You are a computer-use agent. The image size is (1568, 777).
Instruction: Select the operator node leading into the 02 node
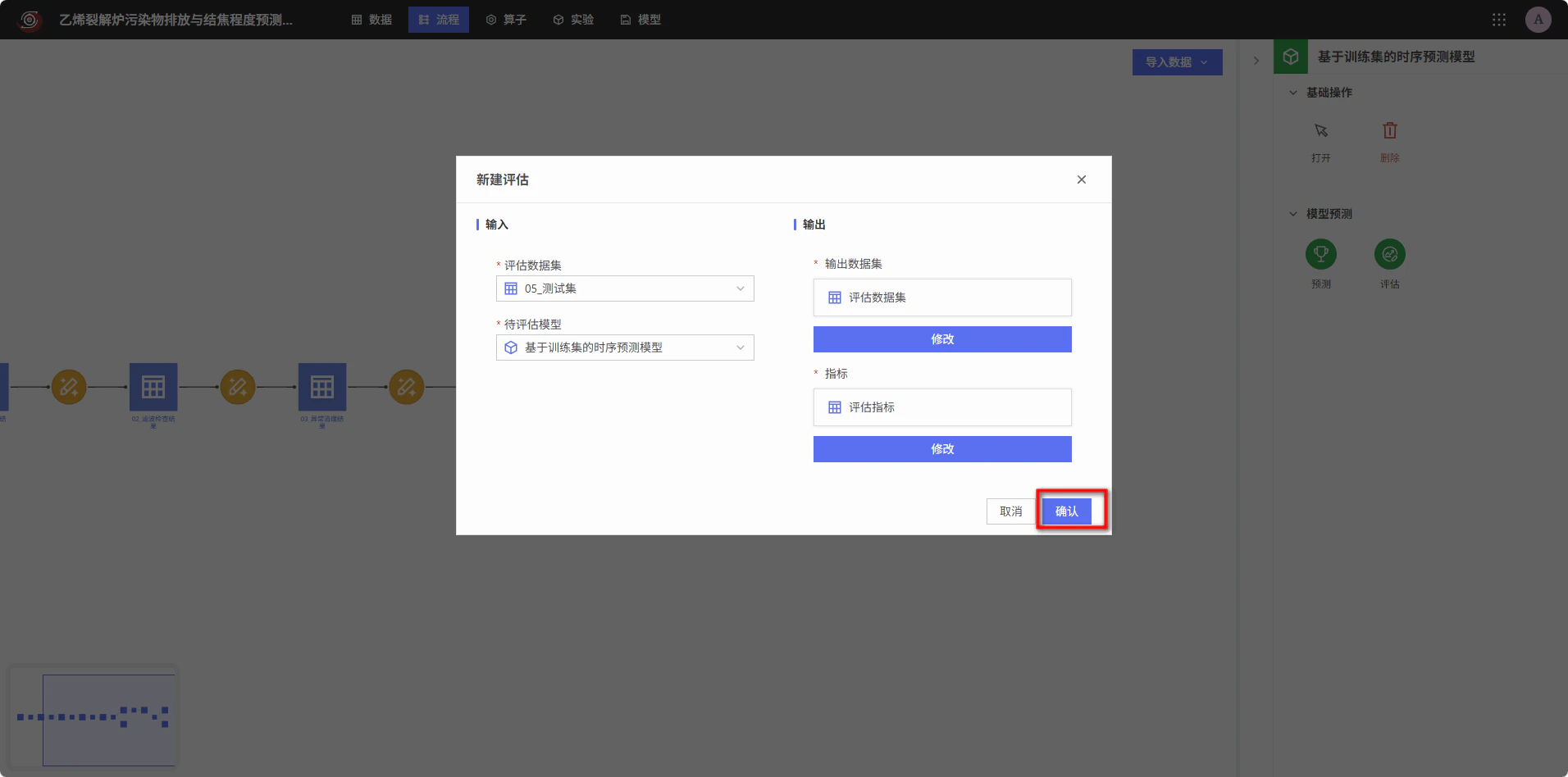click(69, 387)
